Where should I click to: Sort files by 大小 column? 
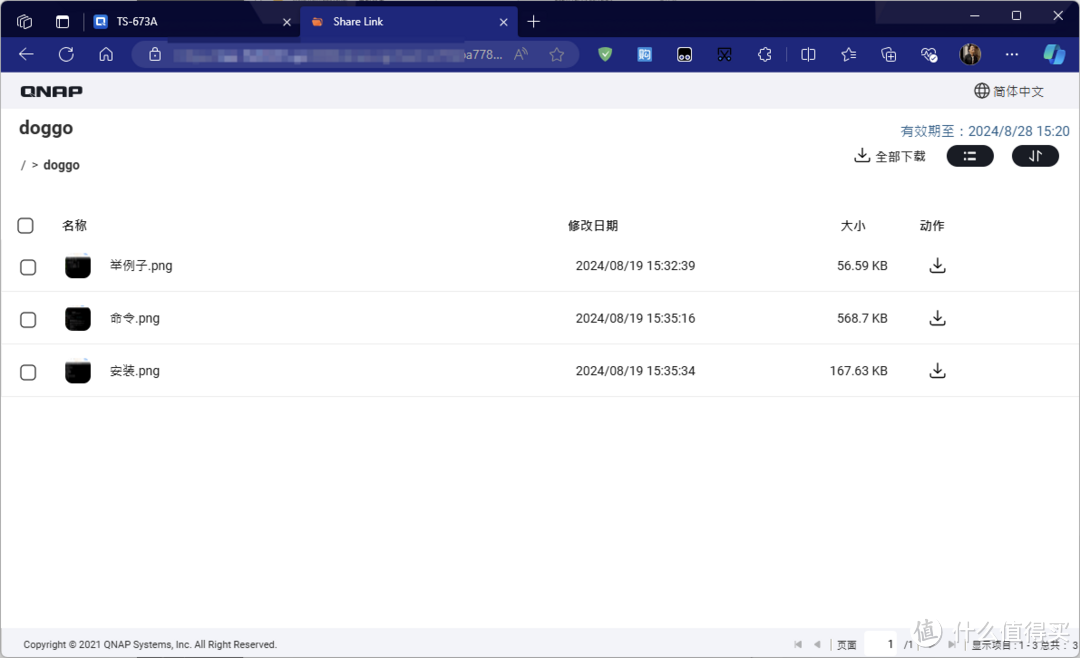click(x=852, y=226)
